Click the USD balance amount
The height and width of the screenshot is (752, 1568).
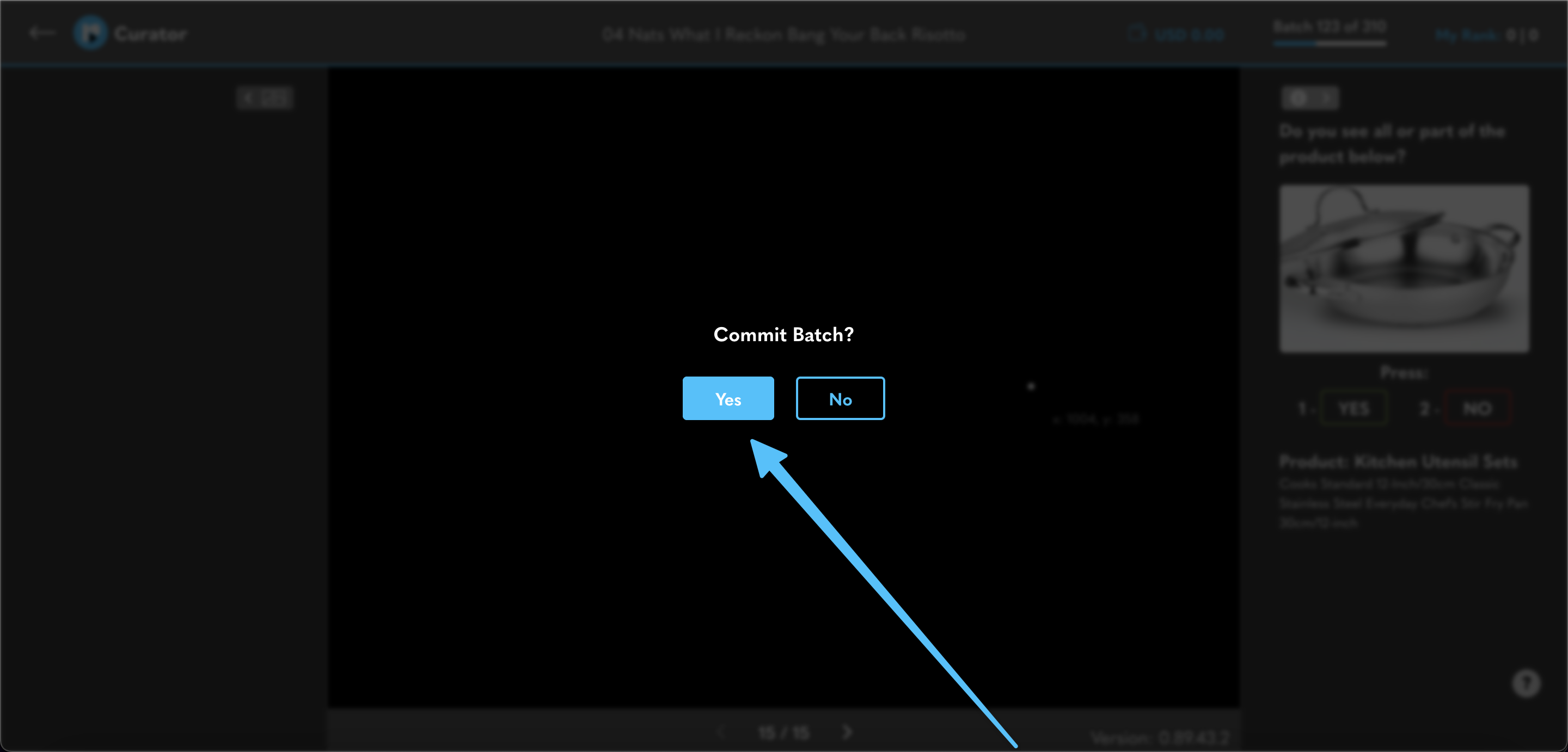1189,35
